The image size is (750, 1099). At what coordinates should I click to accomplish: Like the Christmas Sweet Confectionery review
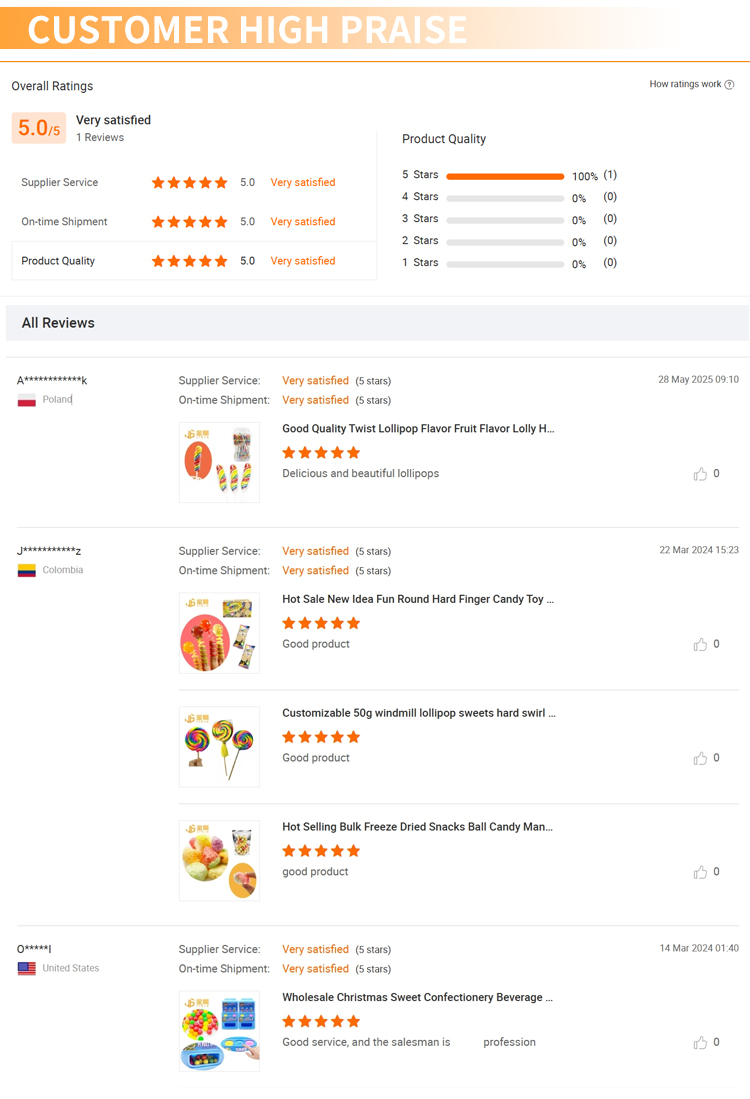tap(700, 1043)
